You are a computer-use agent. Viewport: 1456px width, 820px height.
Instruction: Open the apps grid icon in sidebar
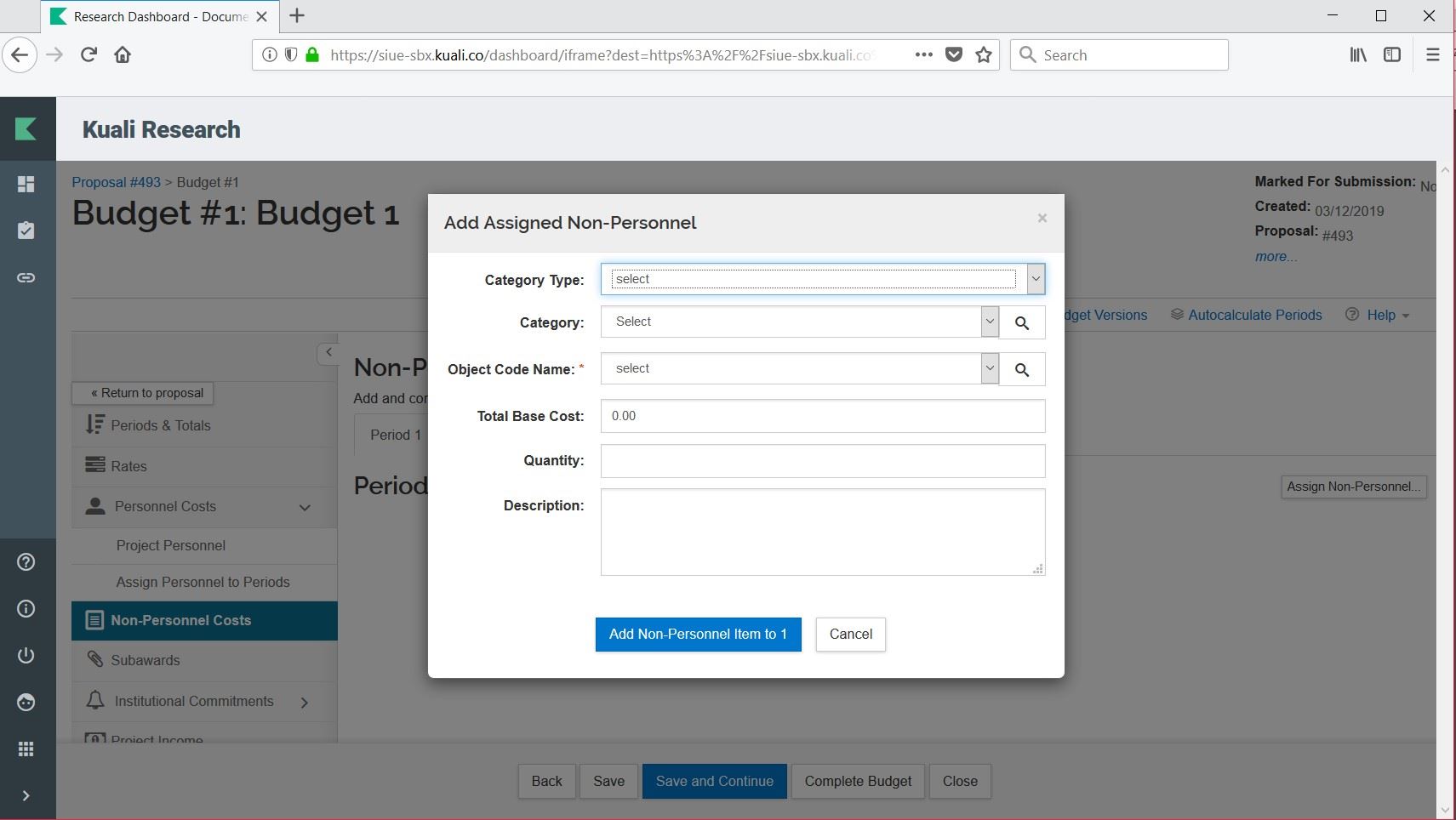click(26, 749)
